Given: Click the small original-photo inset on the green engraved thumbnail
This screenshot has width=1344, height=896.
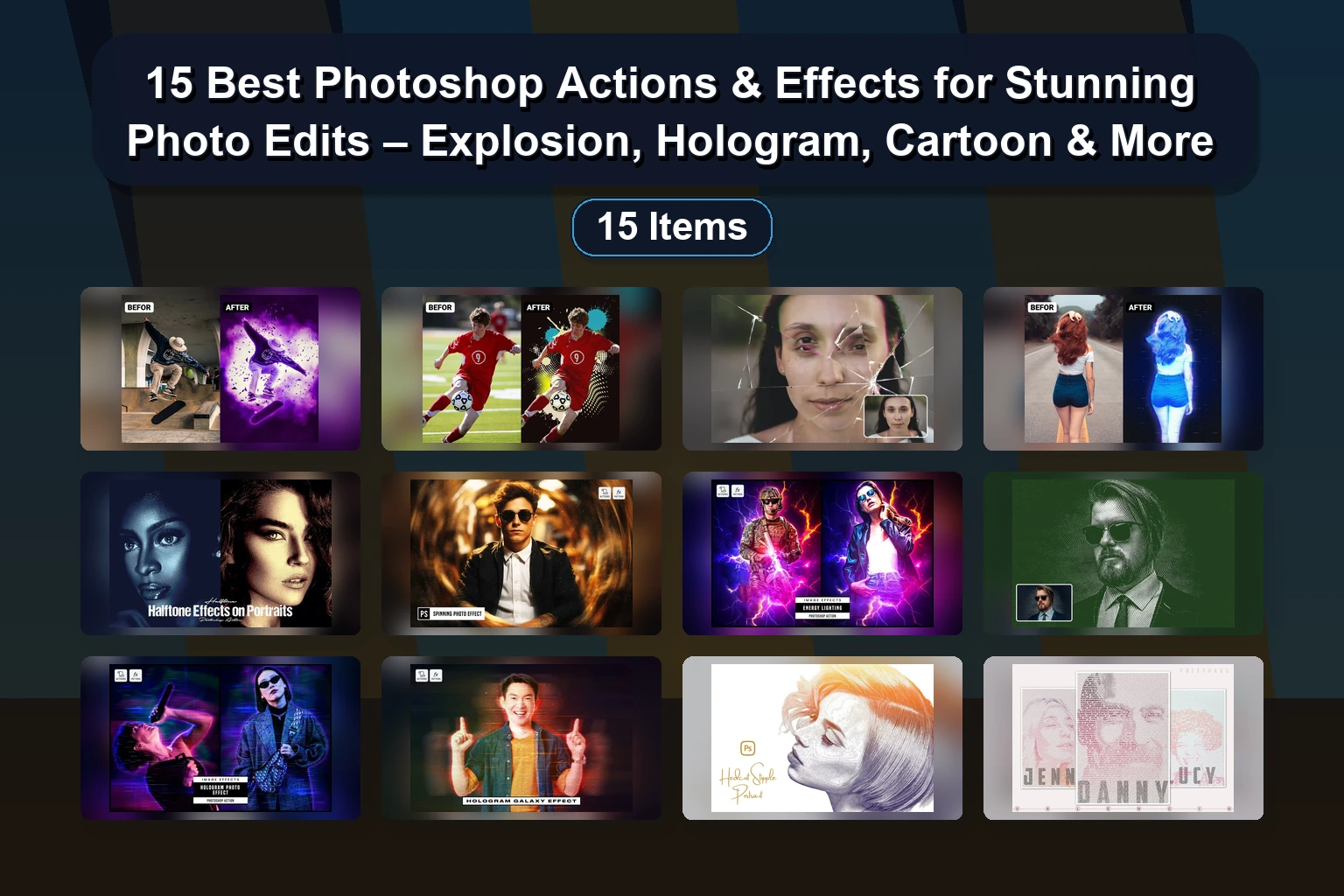Looking at the screenshot, I should (x=1044, y=603).
